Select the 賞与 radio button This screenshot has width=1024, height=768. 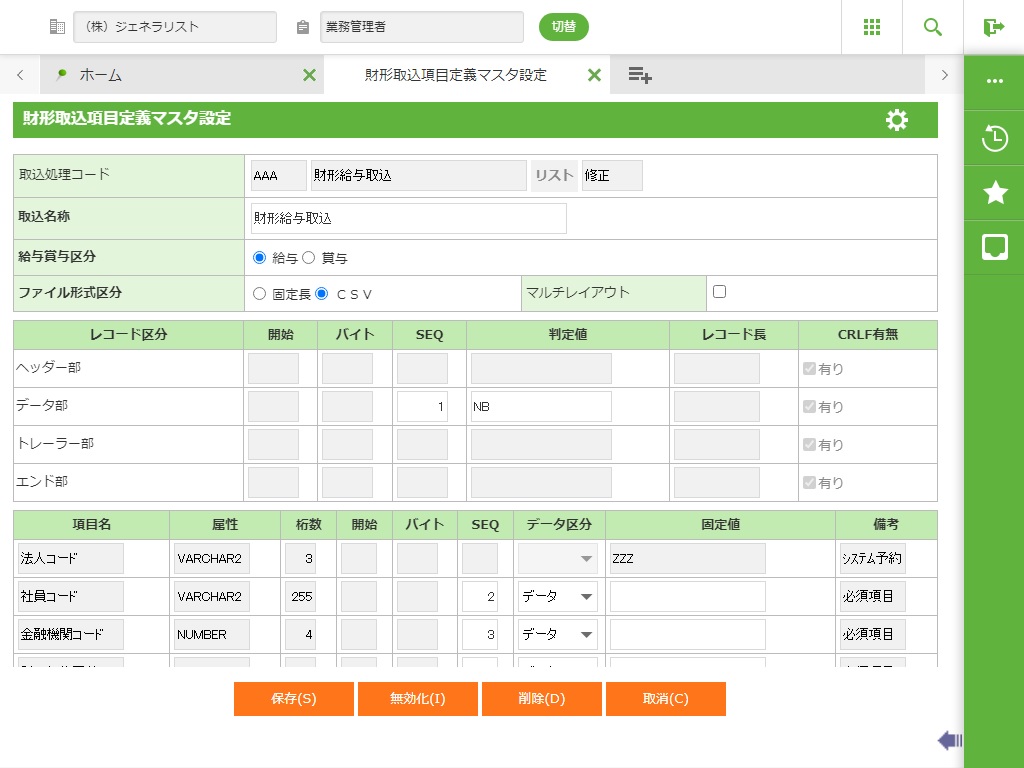[x=309, y=258]
